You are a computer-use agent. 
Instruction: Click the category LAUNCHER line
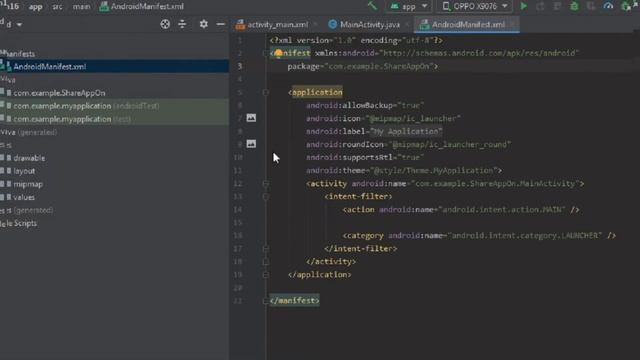point(479,236)
